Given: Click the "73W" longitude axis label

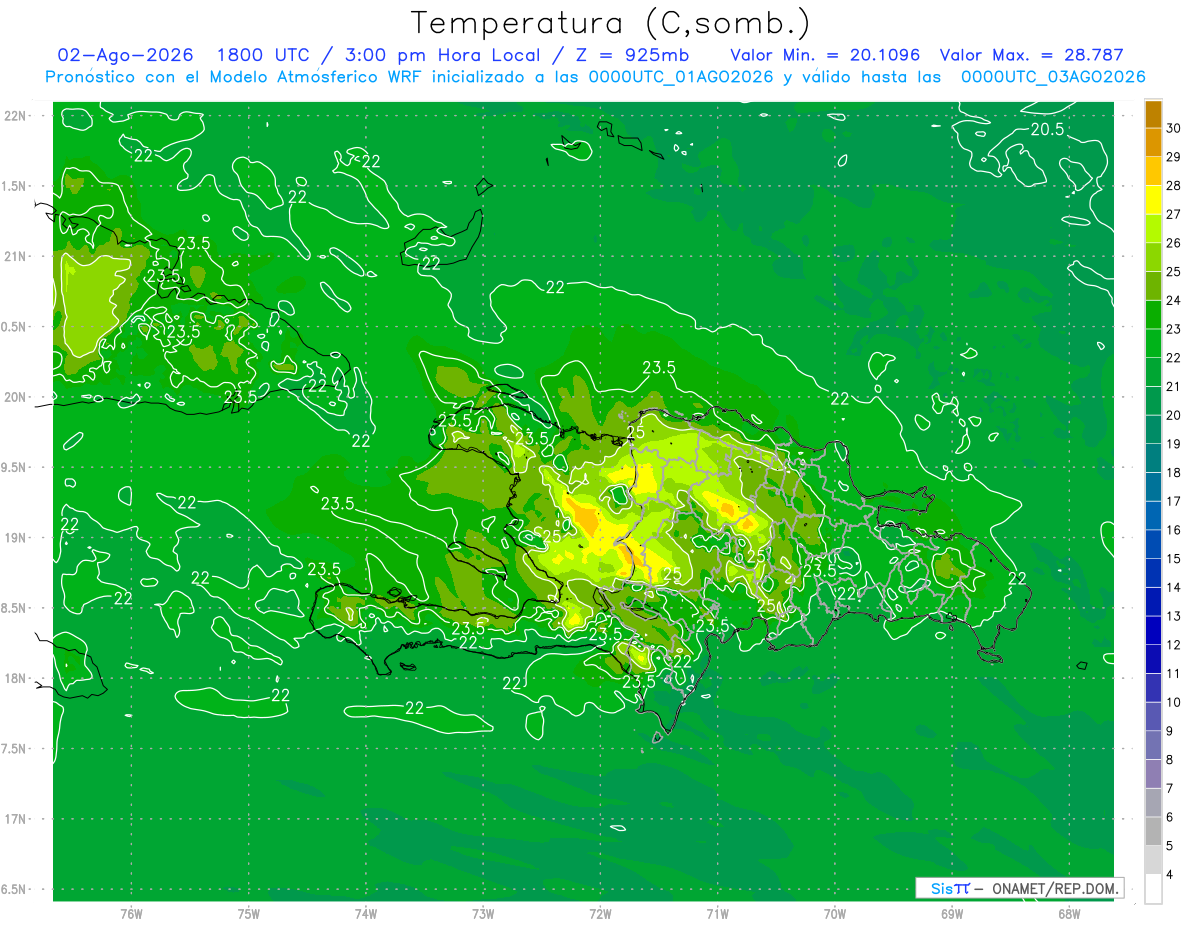Looking at the screenshot, I should click(483, 913).
